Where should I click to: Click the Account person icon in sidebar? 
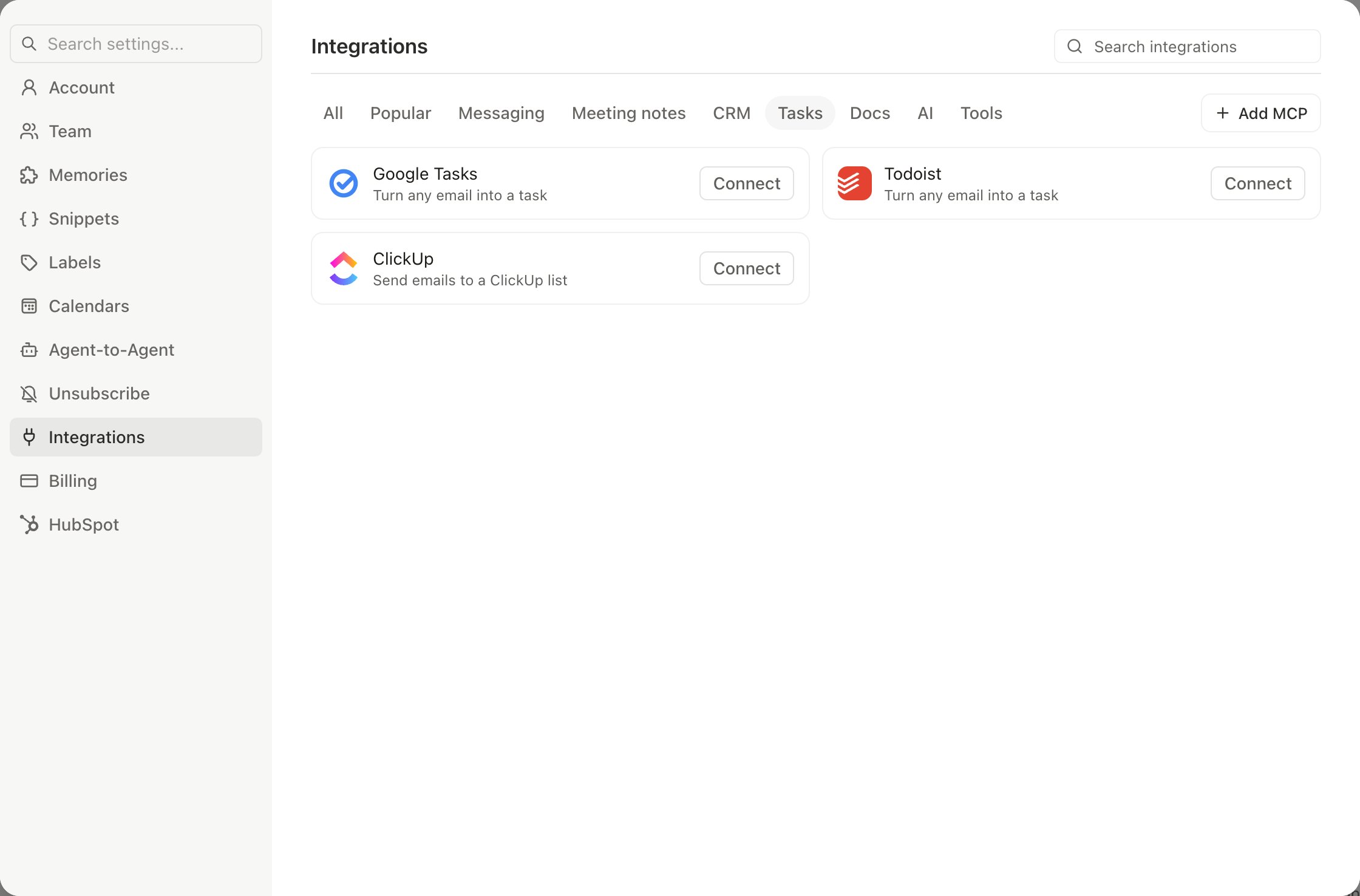pyautogui.click(x=29, y=87)
